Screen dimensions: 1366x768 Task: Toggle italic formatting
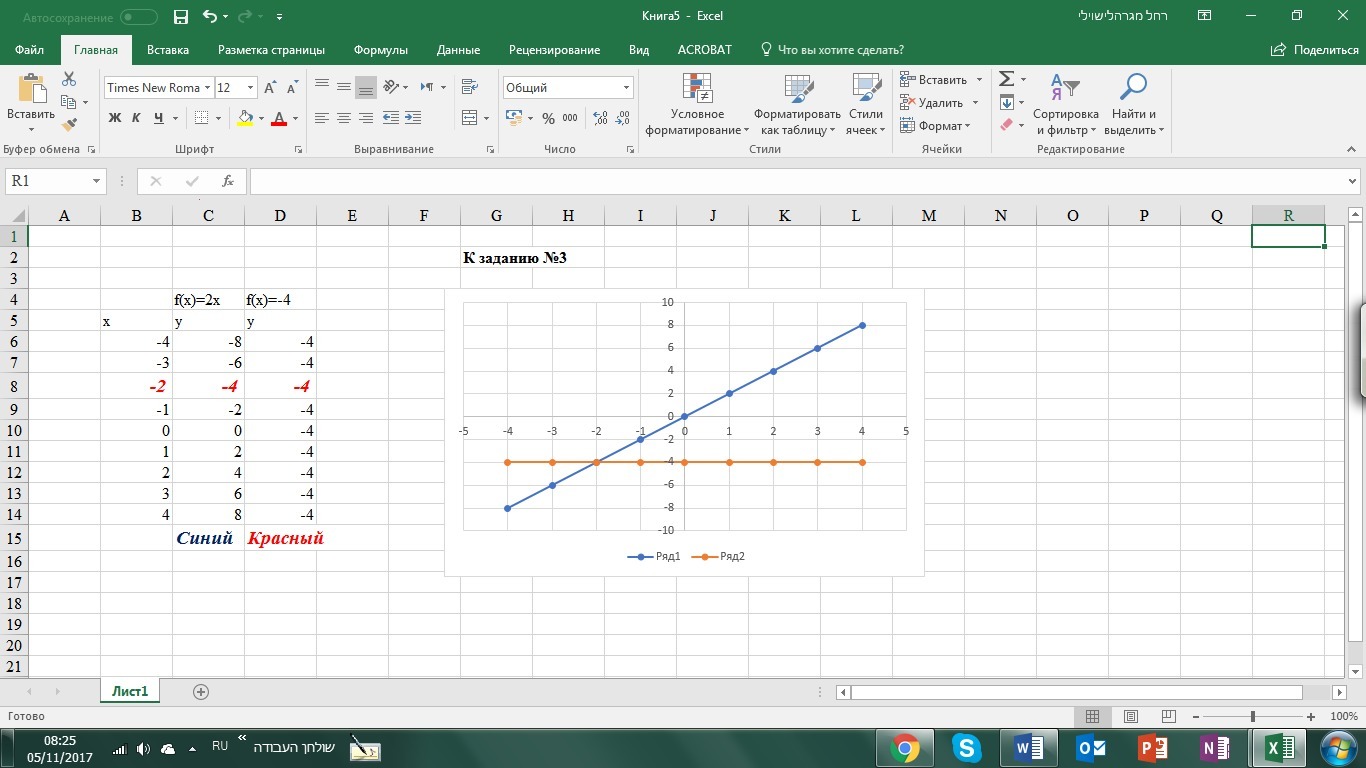tap(136, 118)
